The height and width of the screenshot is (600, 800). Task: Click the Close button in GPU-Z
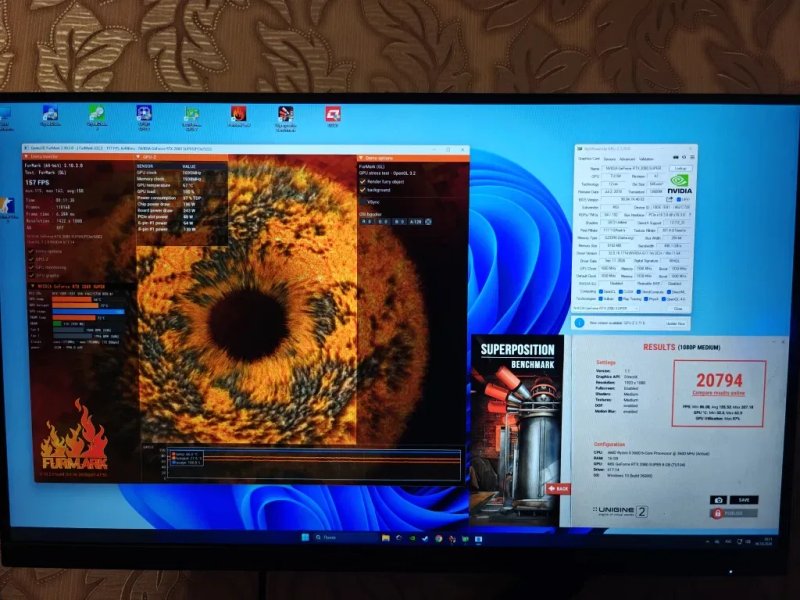[678, 308]
